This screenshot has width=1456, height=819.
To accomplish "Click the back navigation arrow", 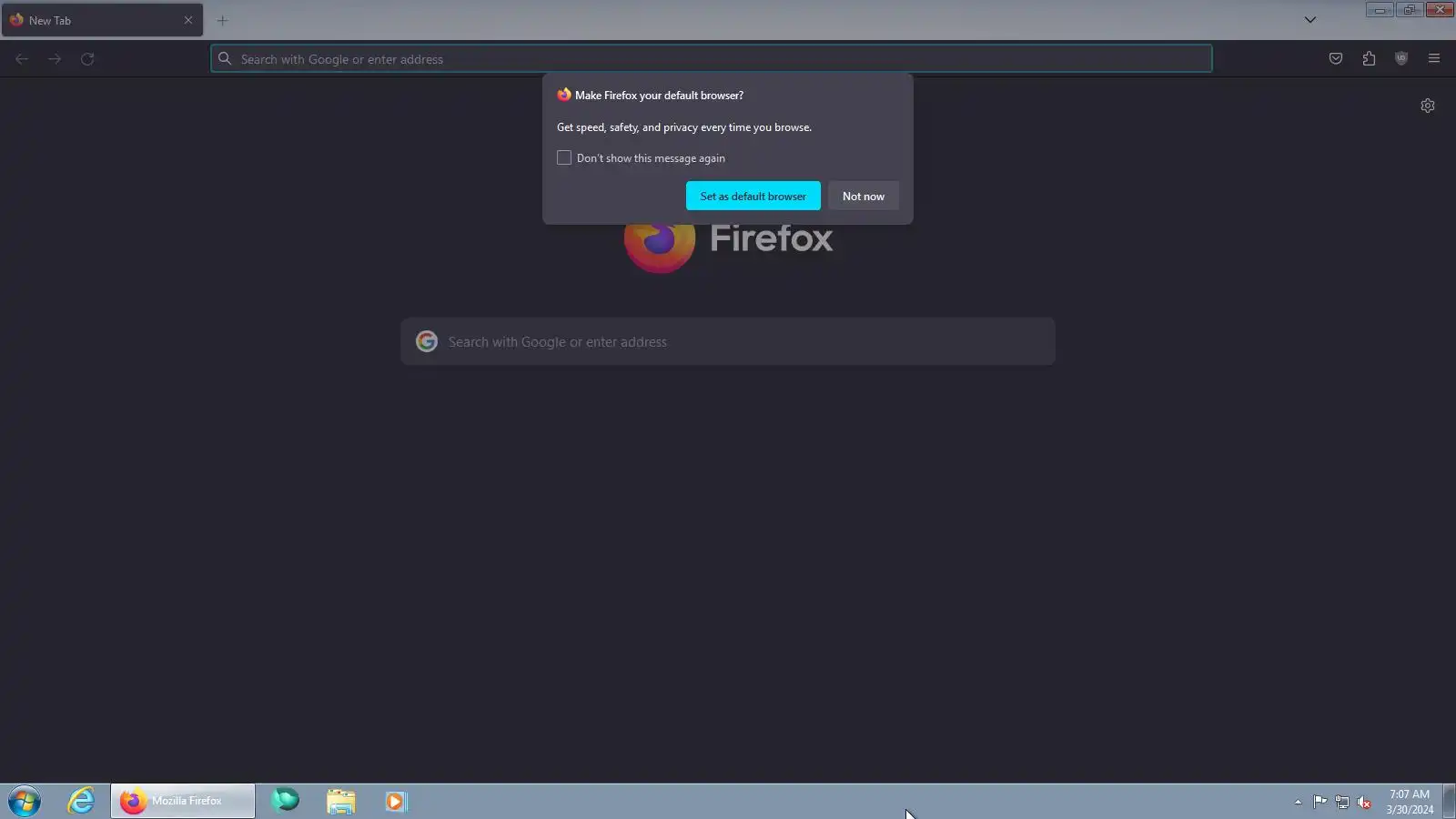I will click(x=22, y=59).
